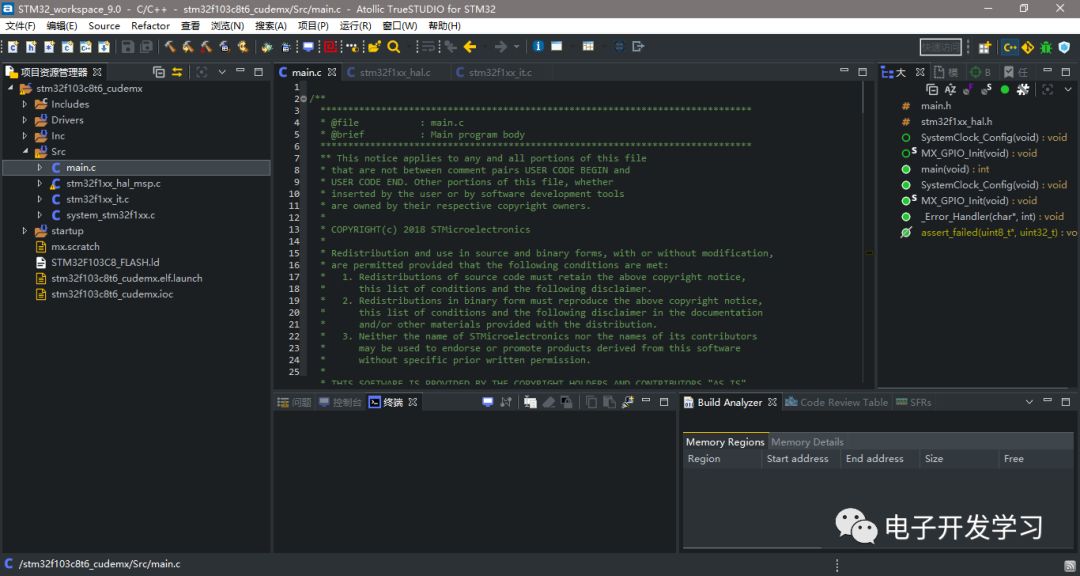Click the quick access input field
The image size is (1080, 576).
[x=941, y=47]
